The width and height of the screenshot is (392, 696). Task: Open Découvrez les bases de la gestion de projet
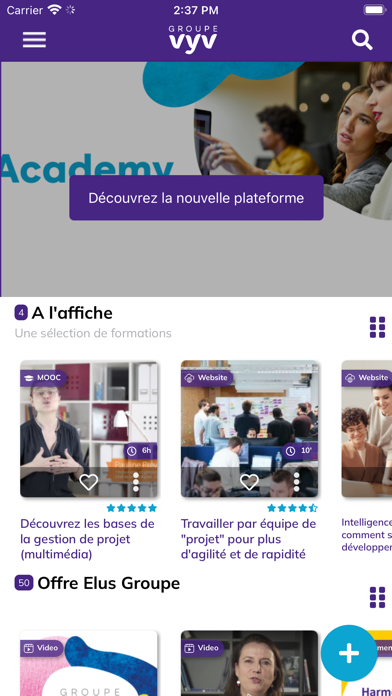[87, 539]
